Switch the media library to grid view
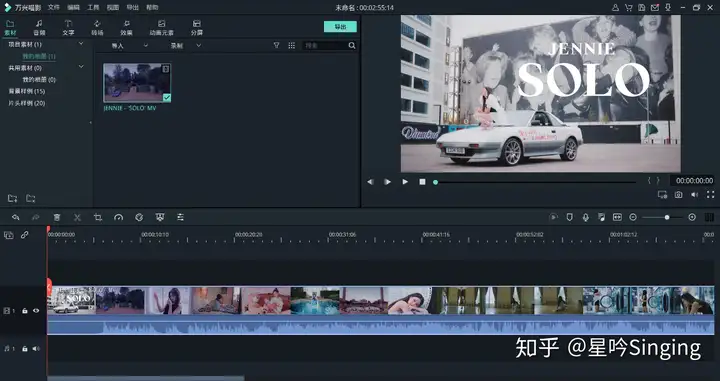This screenshot has width=720, height=381. point(292,45)
